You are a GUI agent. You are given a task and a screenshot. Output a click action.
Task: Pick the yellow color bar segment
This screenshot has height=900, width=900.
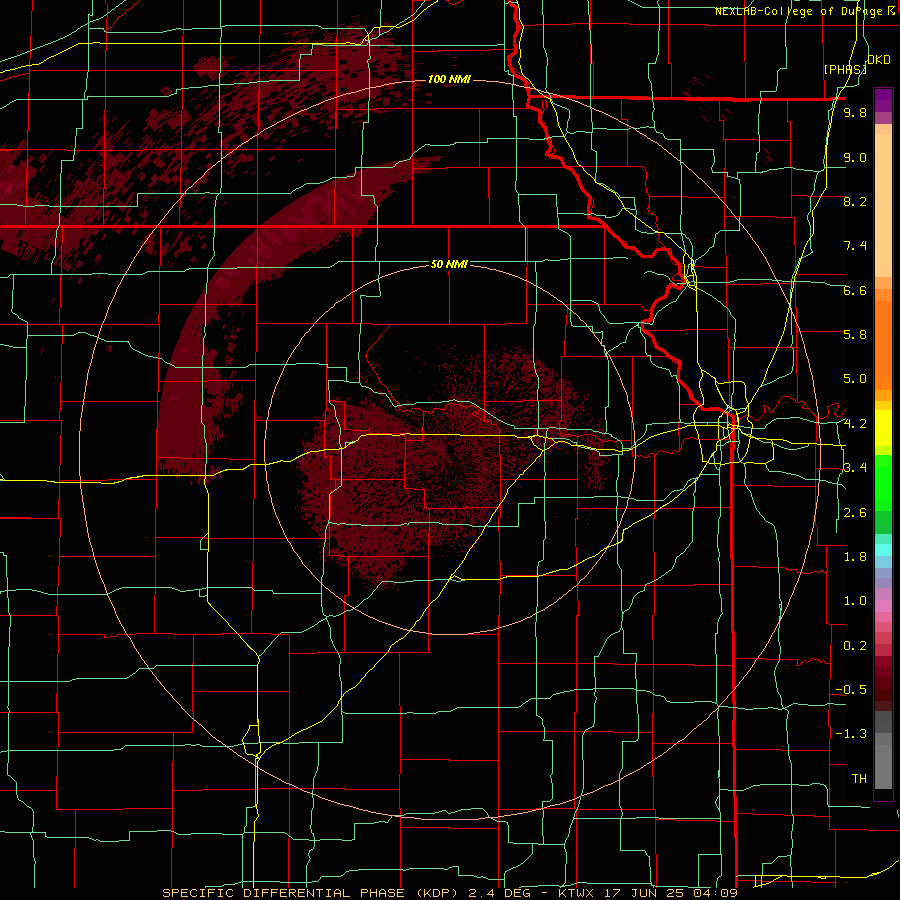click(883, 428)
